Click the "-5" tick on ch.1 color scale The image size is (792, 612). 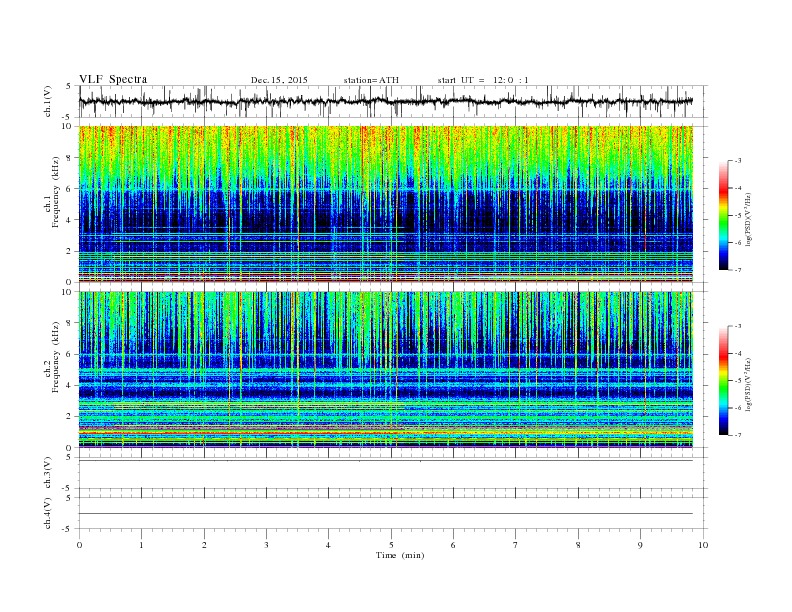pos(738,216)
